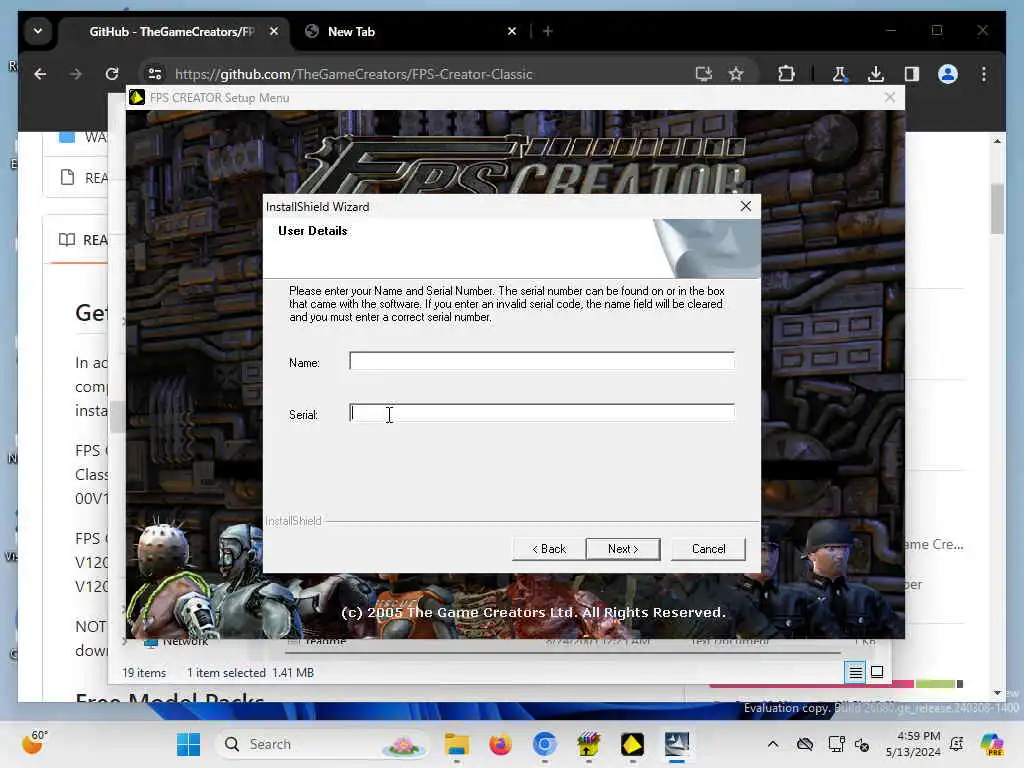Screen dimensions: 1024x768
Task: Bookmark this page with the star icon
Action: click(x=736, y=74)
